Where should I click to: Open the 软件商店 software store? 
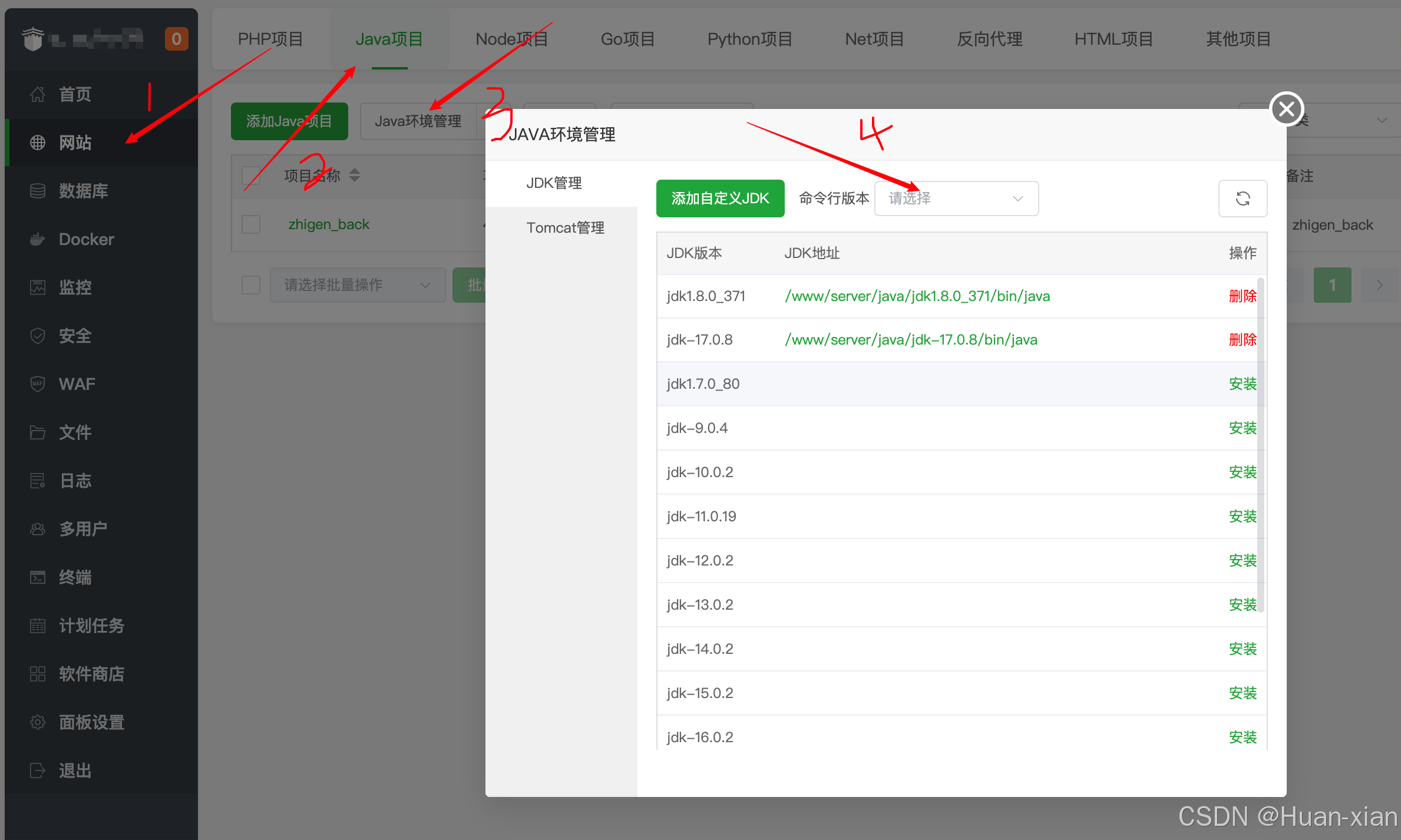click(91, 673)
